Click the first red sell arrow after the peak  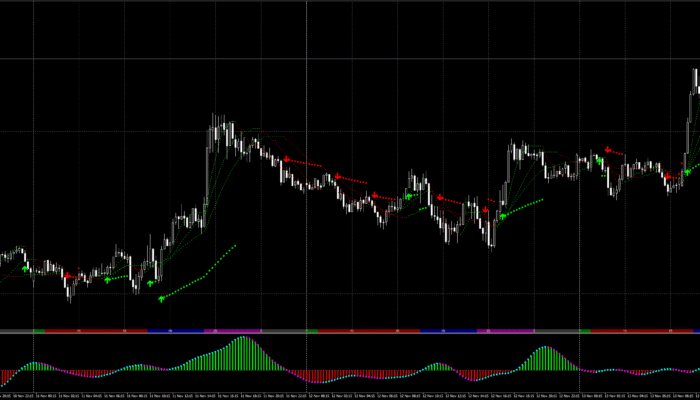pyautogui.click(x=287, y=159)
